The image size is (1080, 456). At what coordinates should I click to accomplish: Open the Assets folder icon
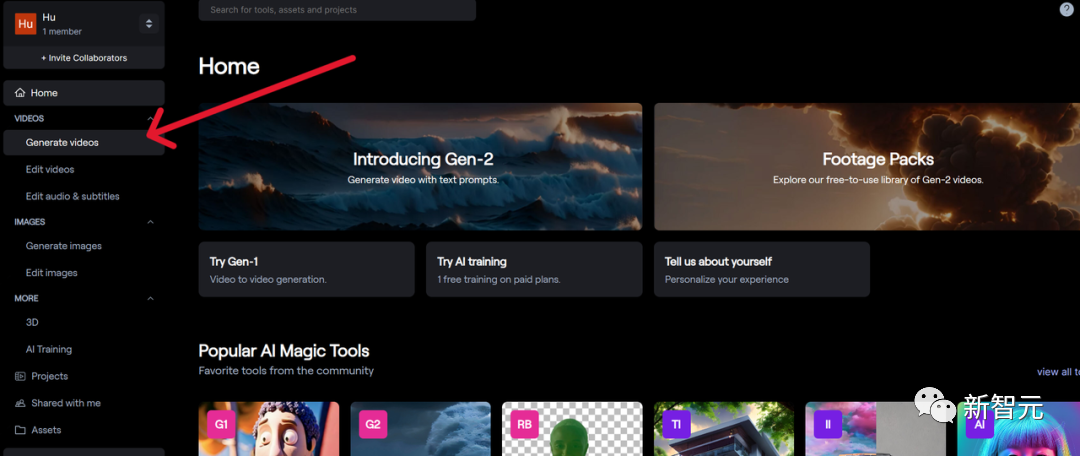(20, 430)
